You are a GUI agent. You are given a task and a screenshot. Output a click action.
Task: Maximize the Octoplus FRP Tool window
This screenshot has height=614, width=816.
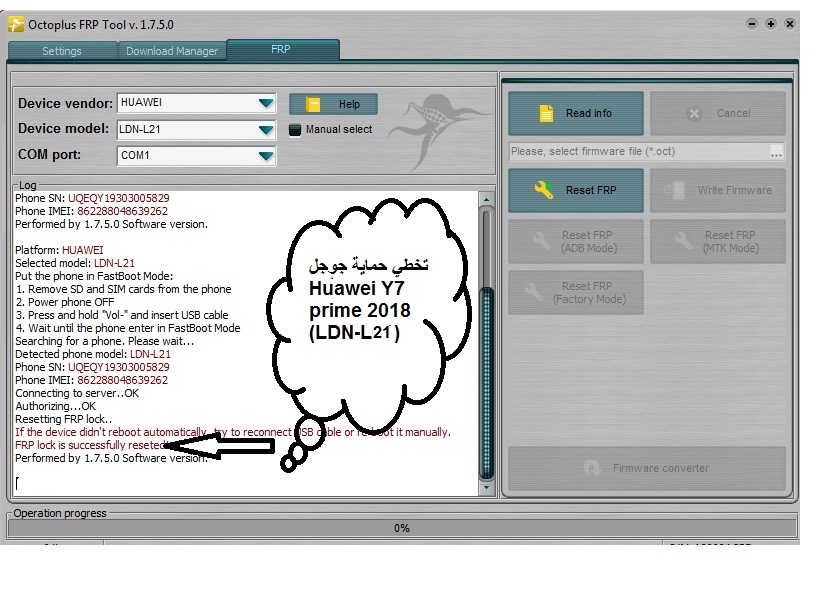771,23
